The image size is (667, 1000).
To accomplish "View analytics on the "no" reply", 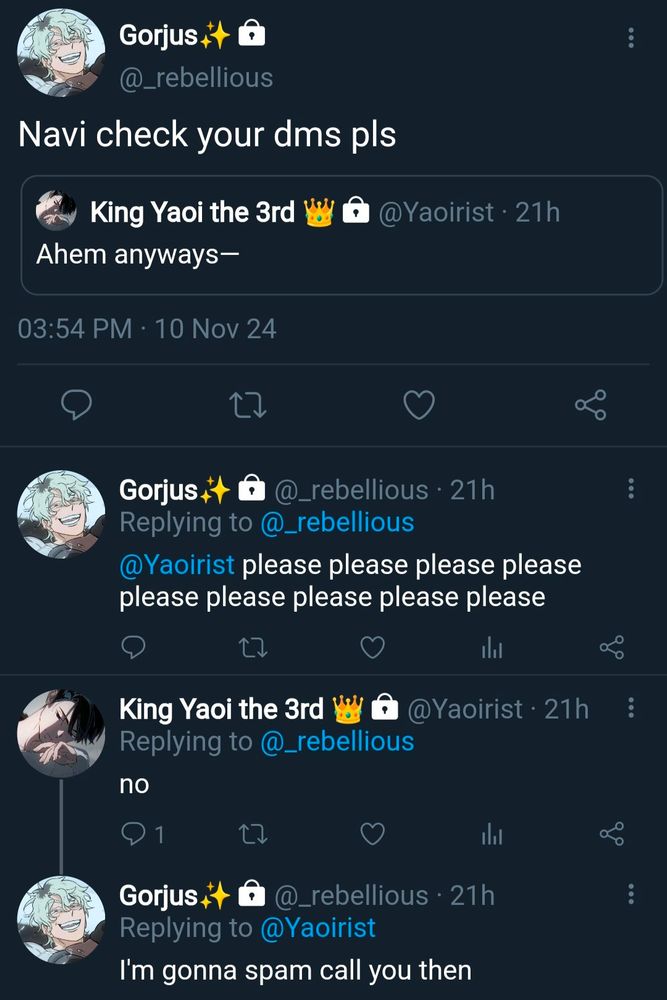I will click(x=492, y=834).
